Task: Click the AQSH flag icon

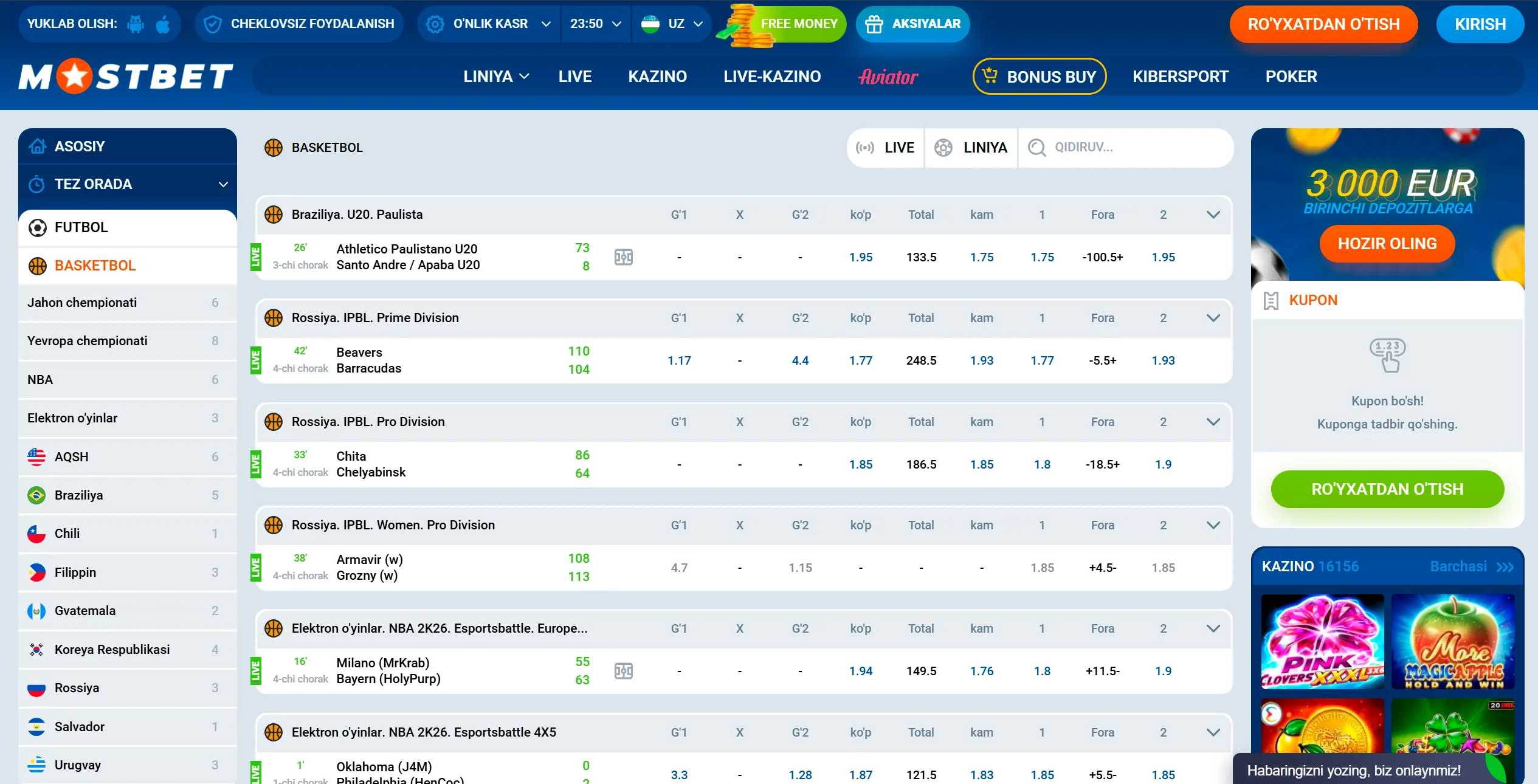Action: click(x=36, y=457)
